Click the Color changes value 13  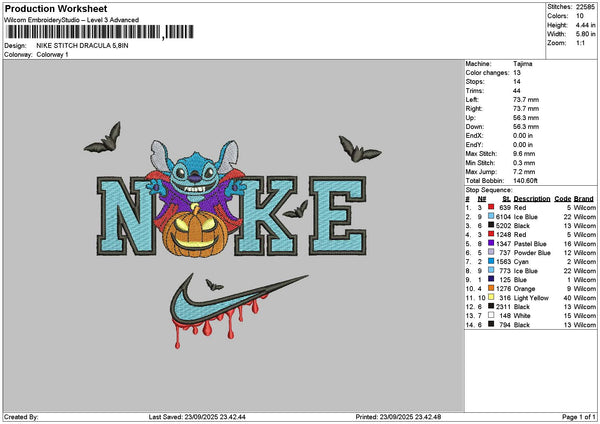(x=517, y=73)
